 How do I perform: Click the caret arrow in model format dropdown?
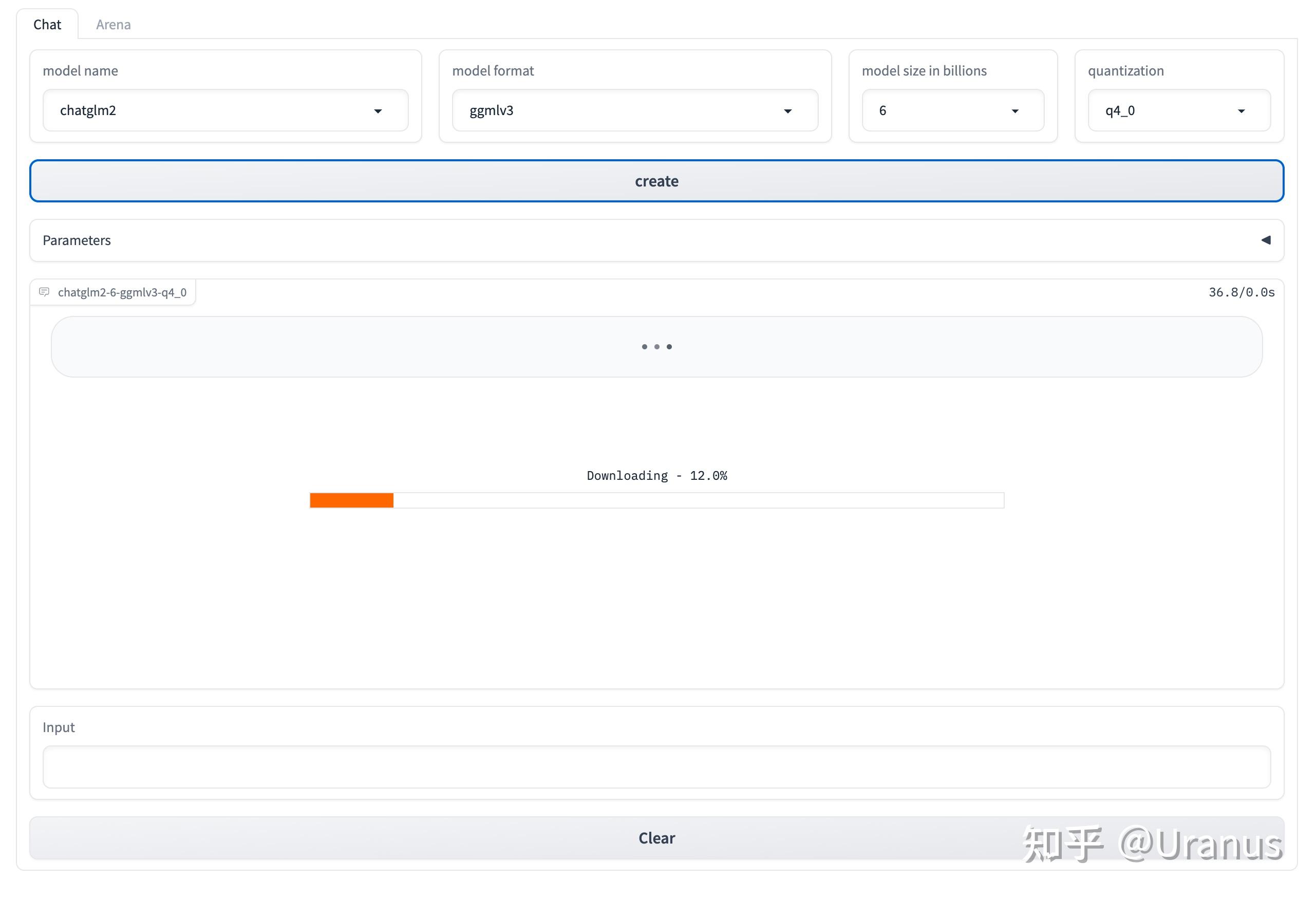click(x=787, y=111)
